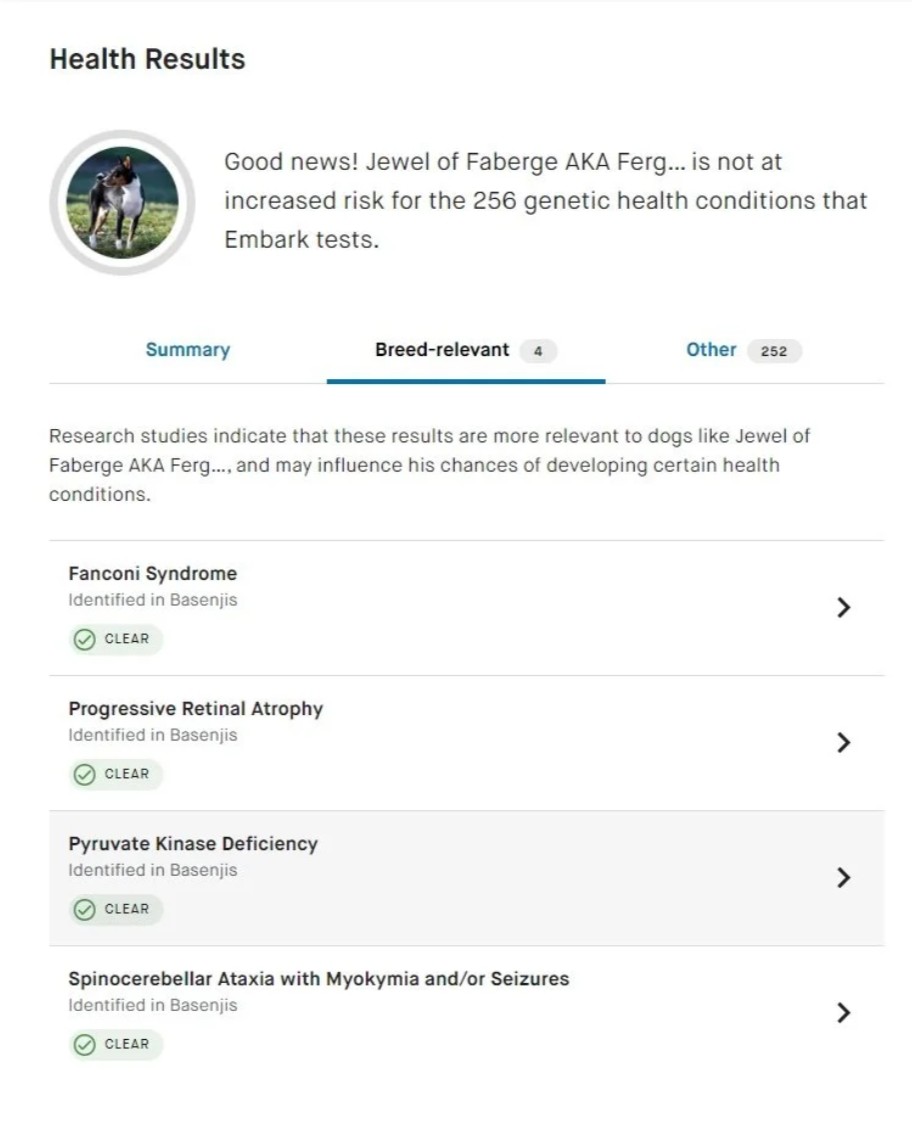Screen dimensions: 912x1133
Task: Click the dog profile photo thumbnail
Action: pyautogui.click(x=122, y=202)
